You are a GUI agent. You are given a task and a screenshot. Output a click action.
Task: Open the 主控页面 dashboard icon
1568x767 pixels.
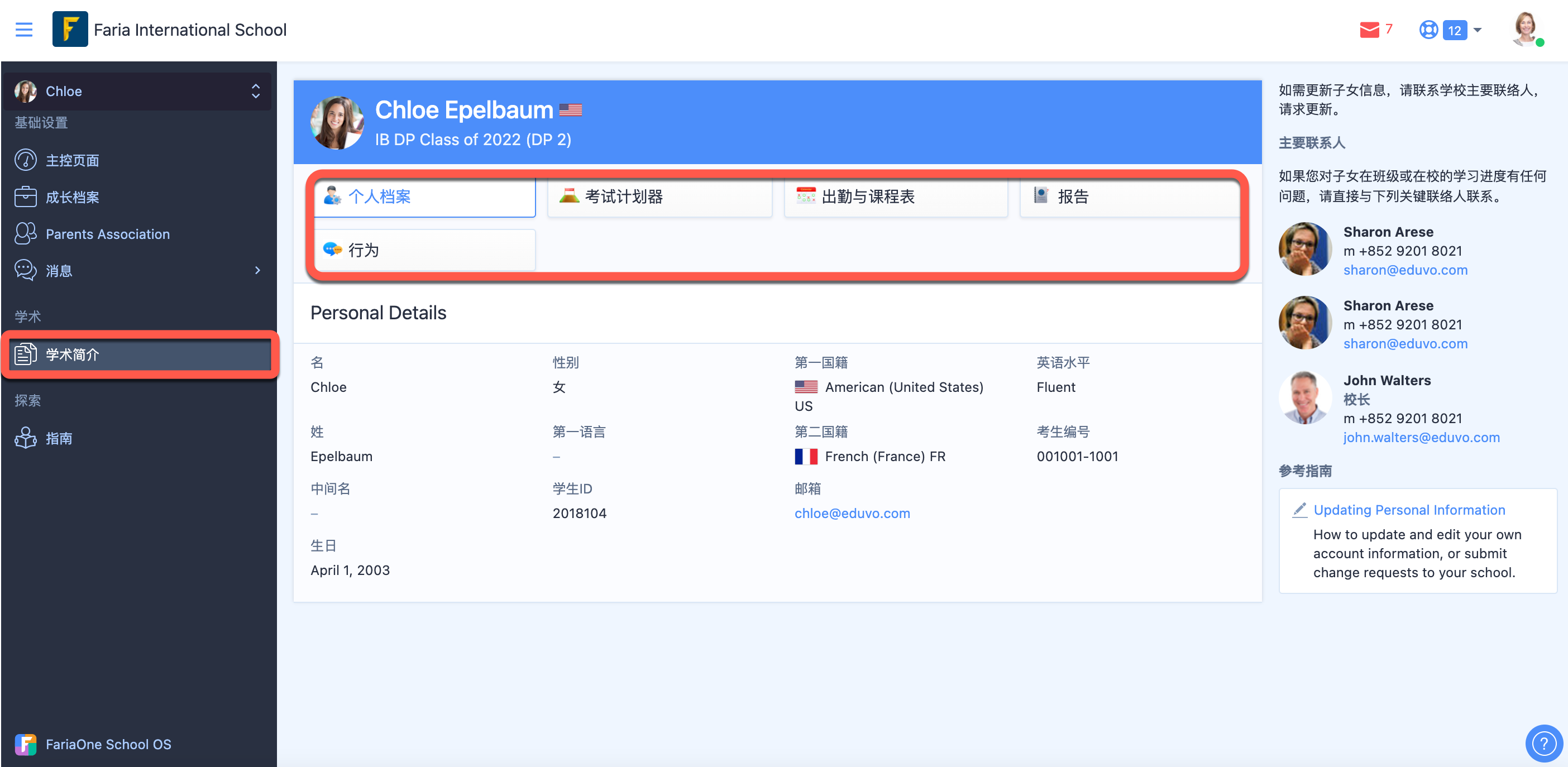[x=26, y=160]
